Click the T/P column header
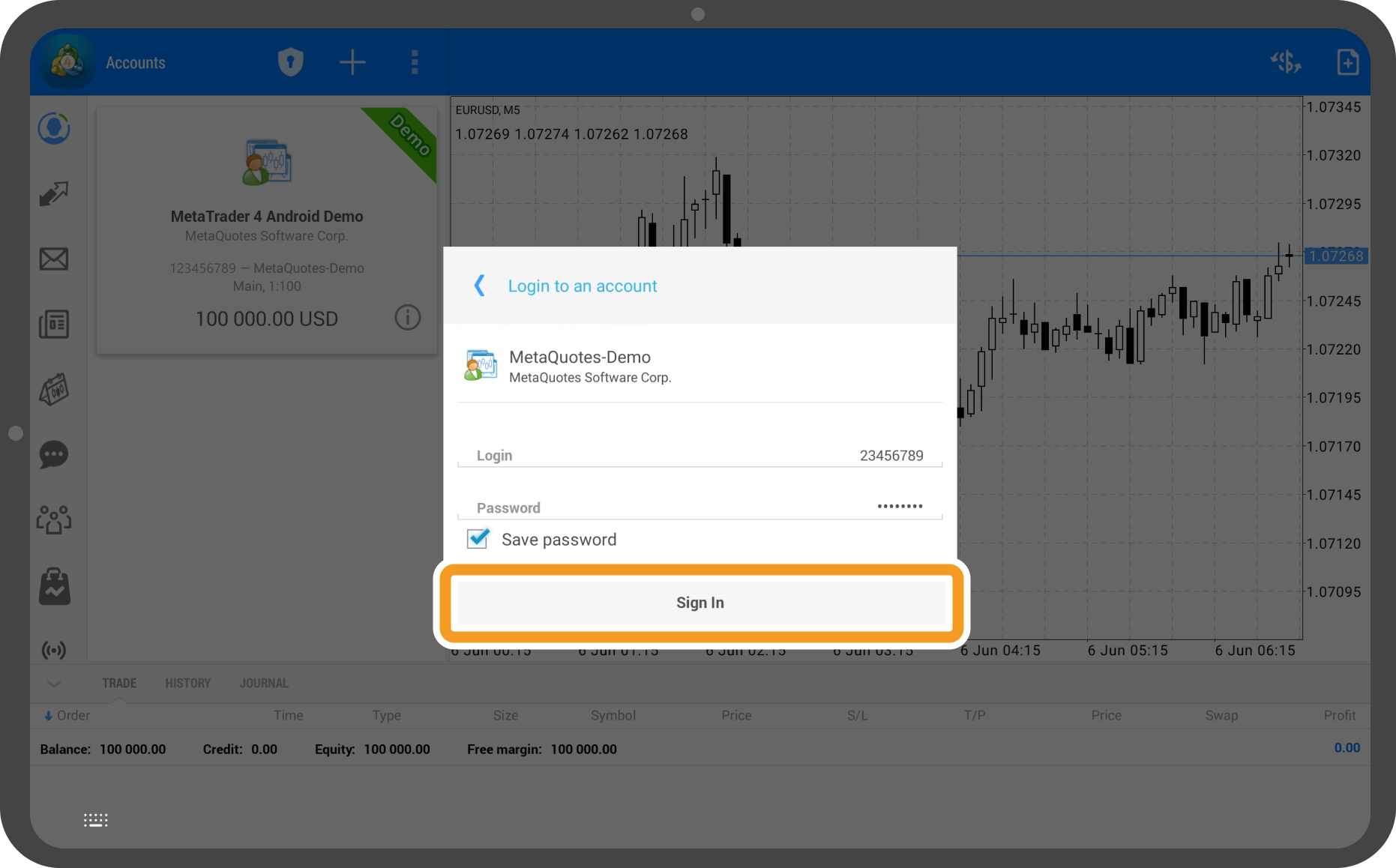1396x868 pixels. (x=975, y=715)
